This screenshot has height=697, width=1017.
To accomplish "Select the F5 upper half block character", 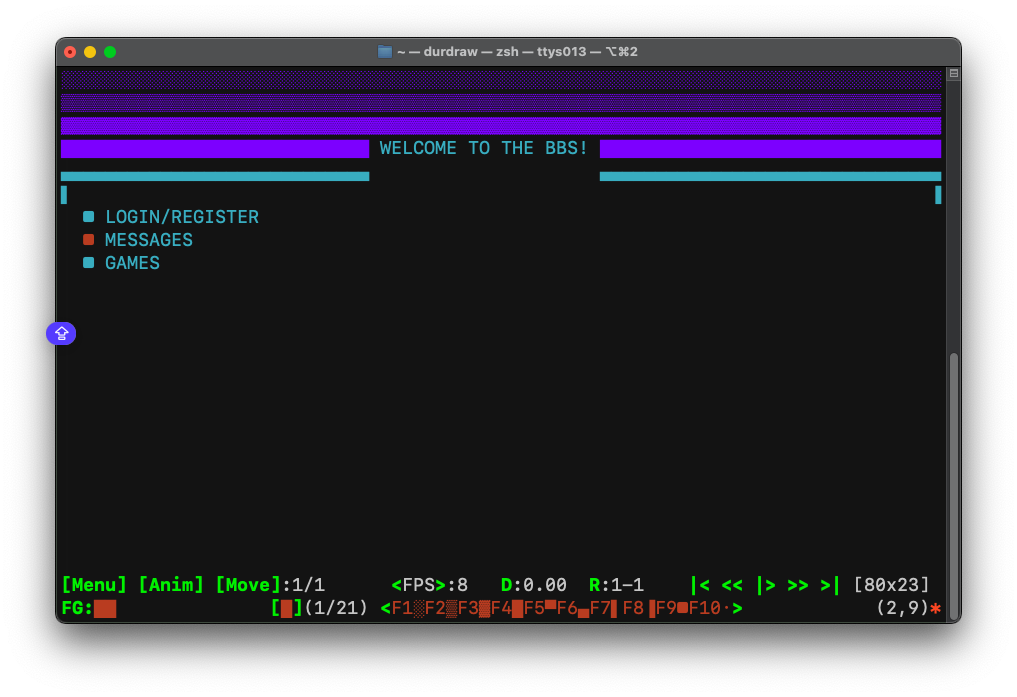I will tap(540, 608).
